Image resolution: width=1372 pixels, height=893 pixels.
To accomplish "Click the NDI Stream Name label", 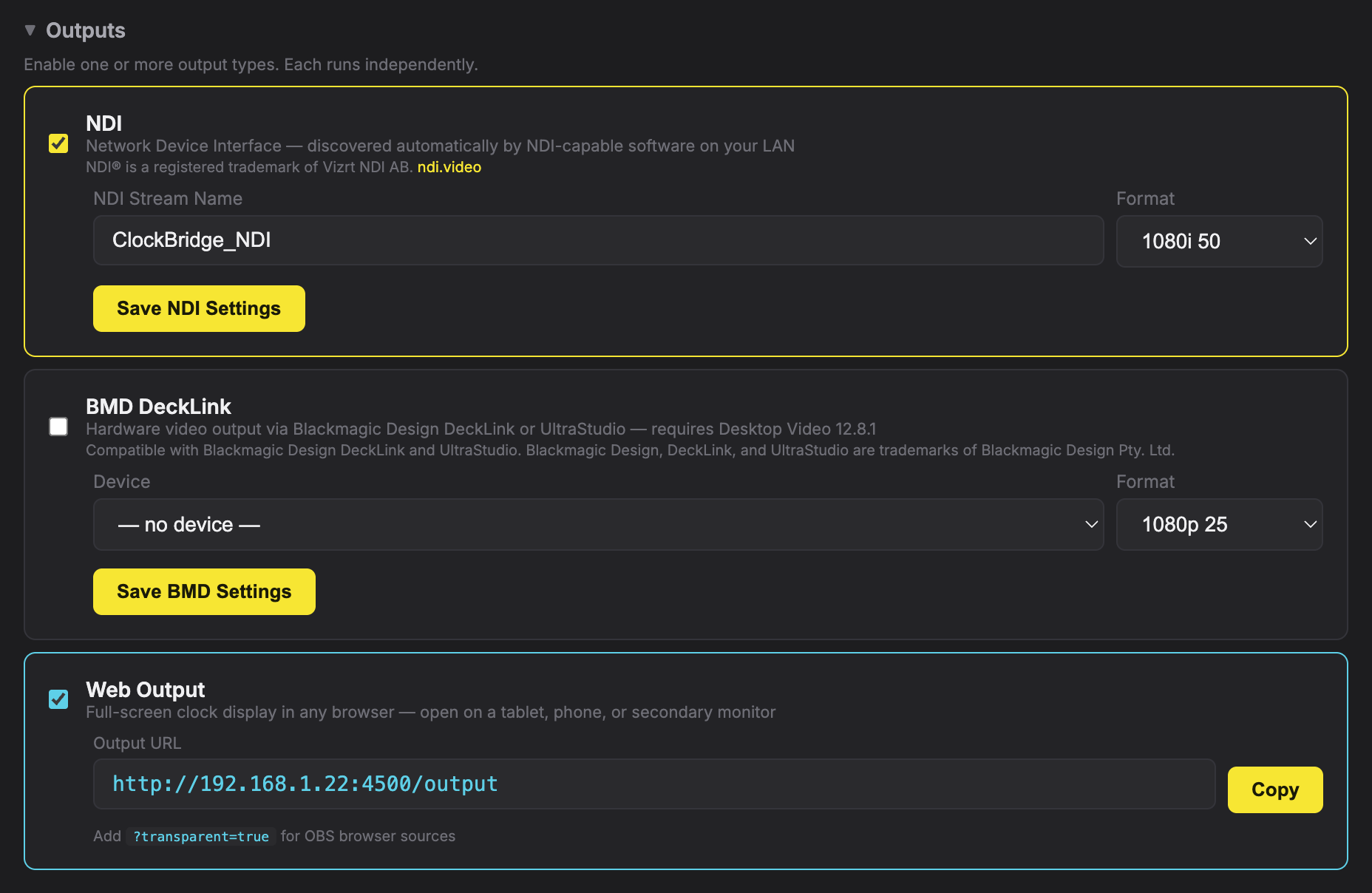I will [168, 198].
